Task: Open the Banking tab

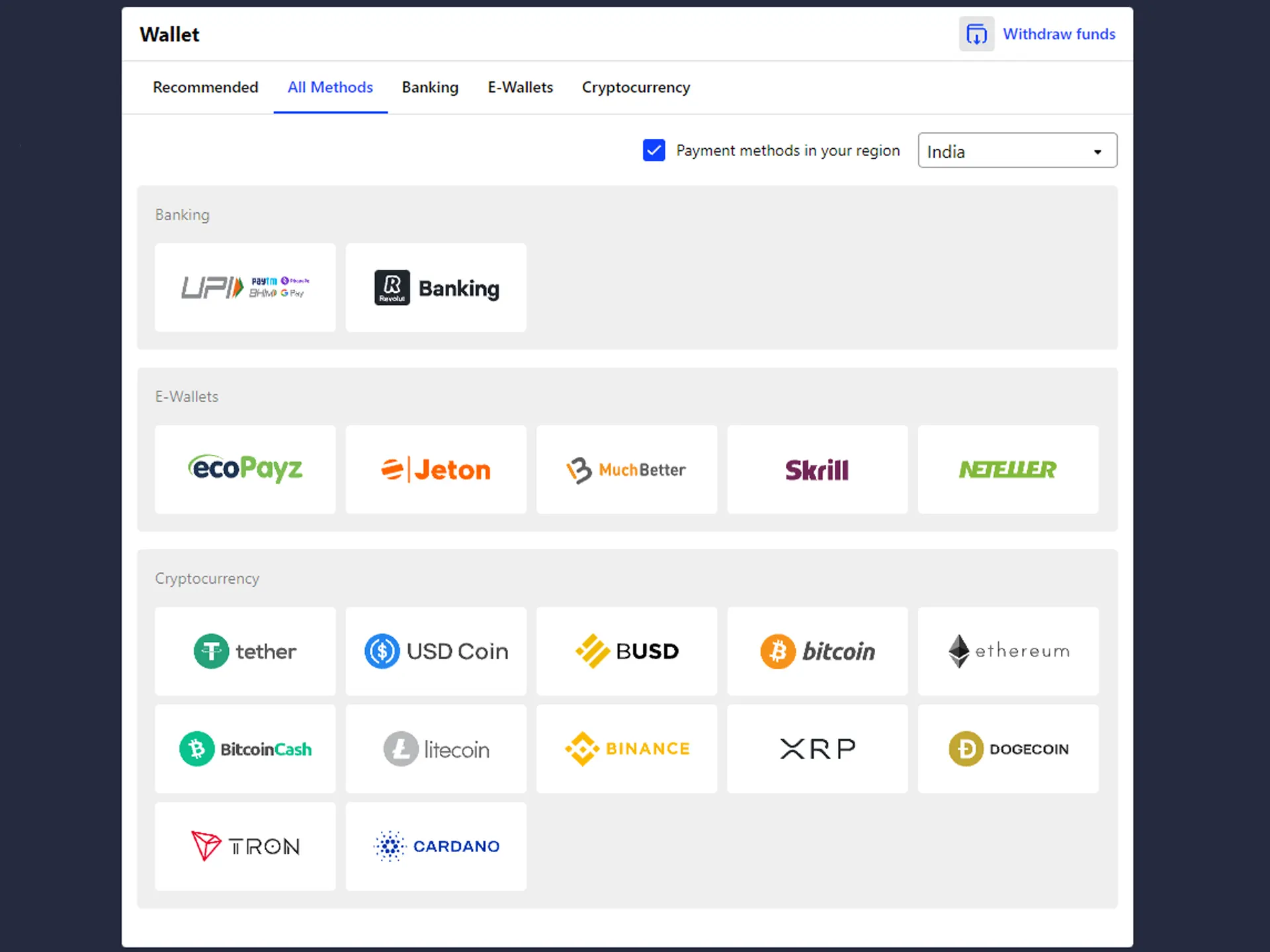Action: click(x=430, y=87)
